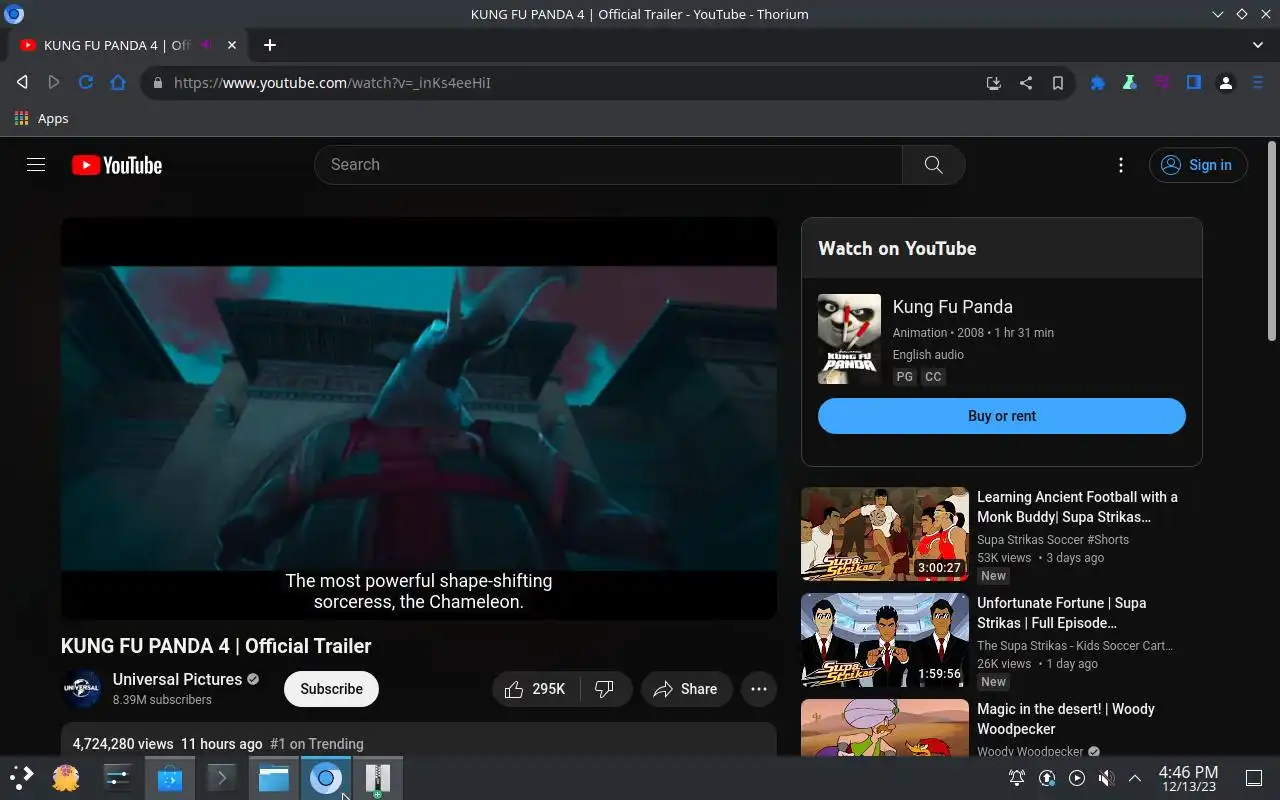Click the show desktop tray button
The height and width of the screenshot is (800, 1280).
coord(1253,778)
